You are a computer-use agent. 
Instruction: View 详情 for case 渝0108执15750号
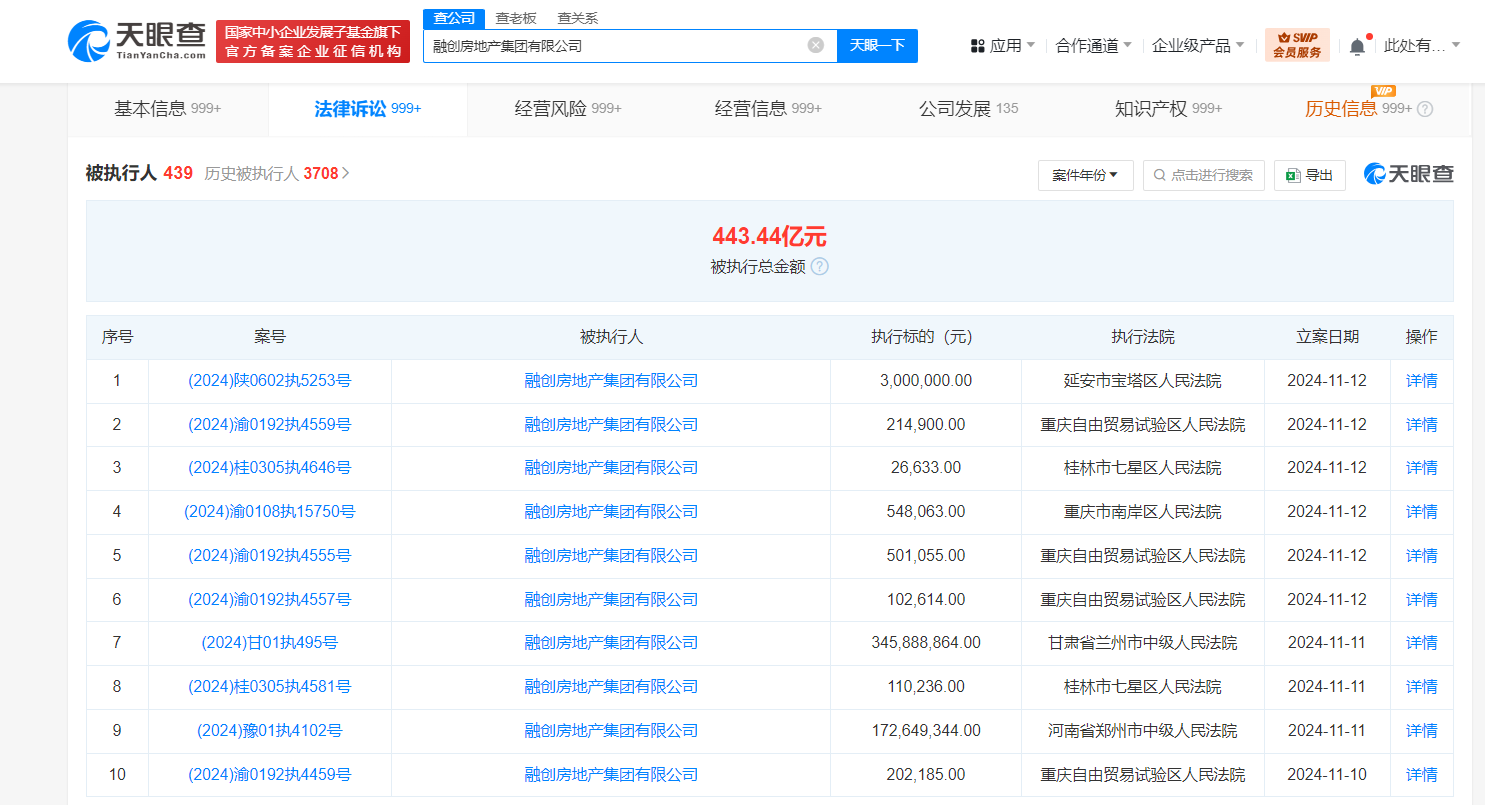[x=1421, y=512]
